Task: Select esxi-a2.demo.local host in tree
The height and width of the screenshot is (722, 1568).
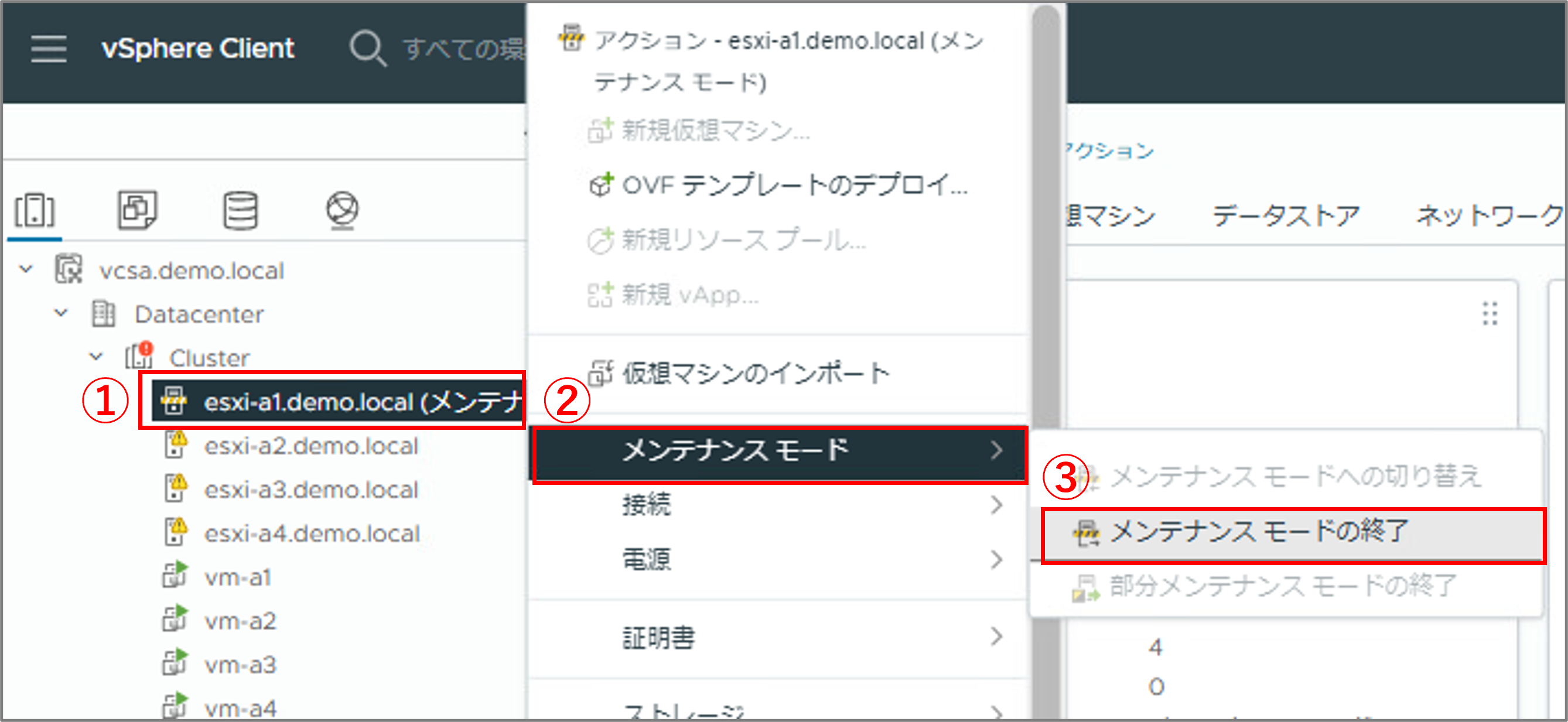Action: tap(311, 446)
